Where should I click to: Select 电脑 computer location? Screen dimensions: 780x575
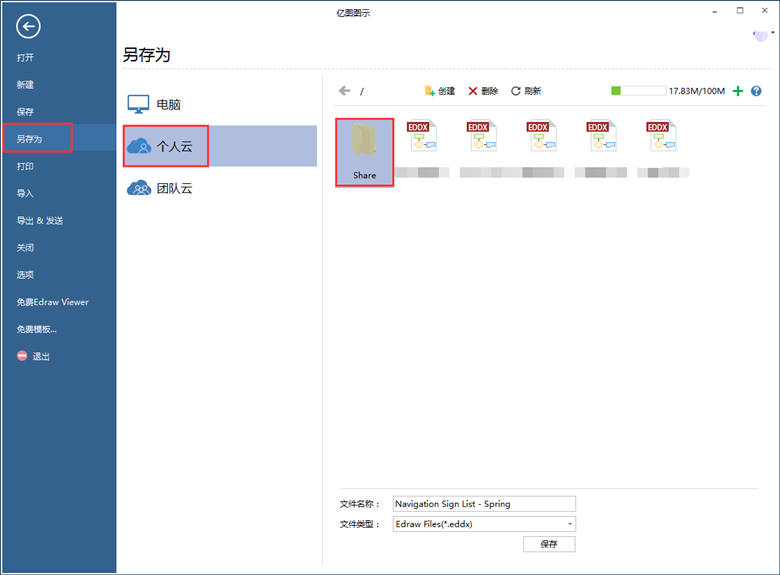pos(168,104)
